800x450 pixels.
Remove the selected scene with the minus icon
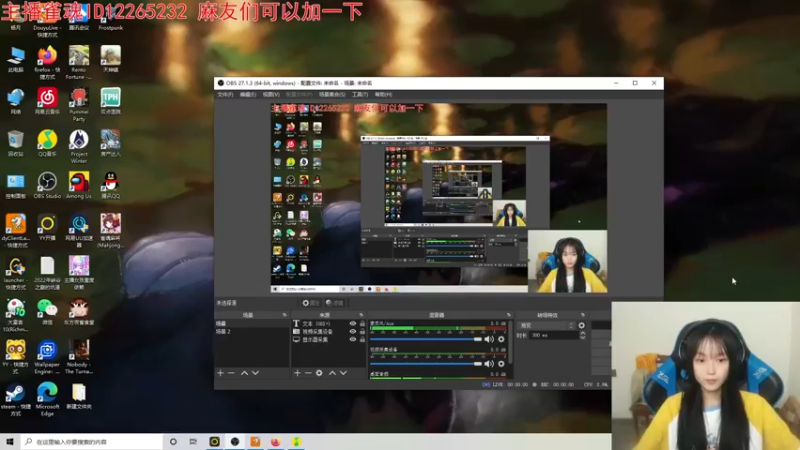(231, 373)
